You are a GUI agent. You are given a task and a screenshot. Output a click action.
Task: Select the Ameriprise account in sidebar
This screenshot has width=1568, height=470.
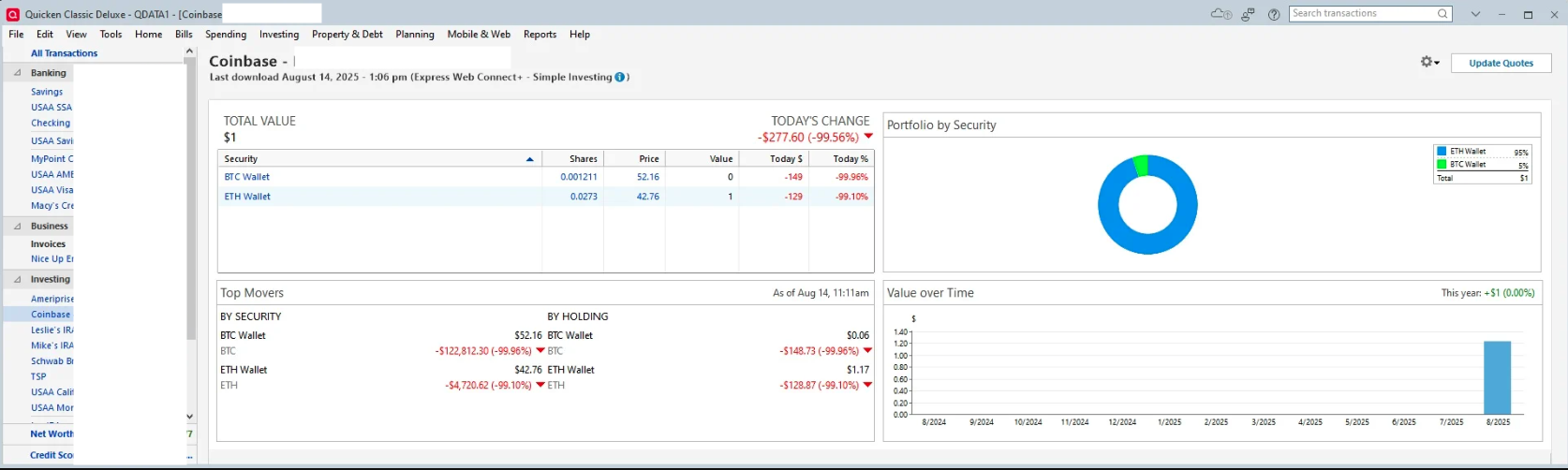[x=52, y=300]
